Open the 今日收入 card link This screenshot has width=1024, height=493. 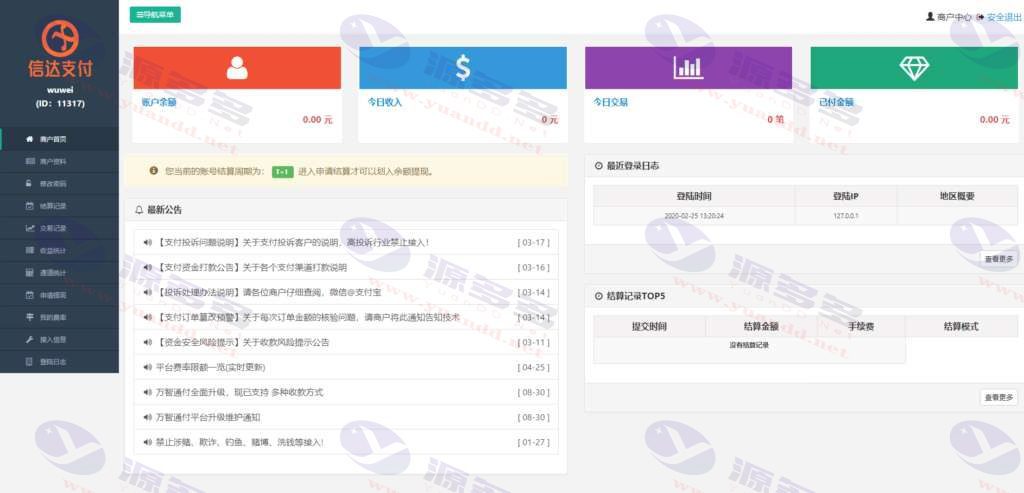point(385,103)
